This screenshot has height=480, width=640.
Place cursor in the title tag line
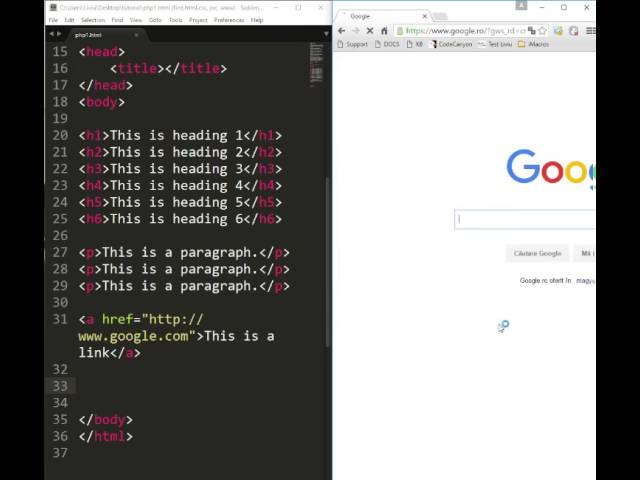(168, 69)
